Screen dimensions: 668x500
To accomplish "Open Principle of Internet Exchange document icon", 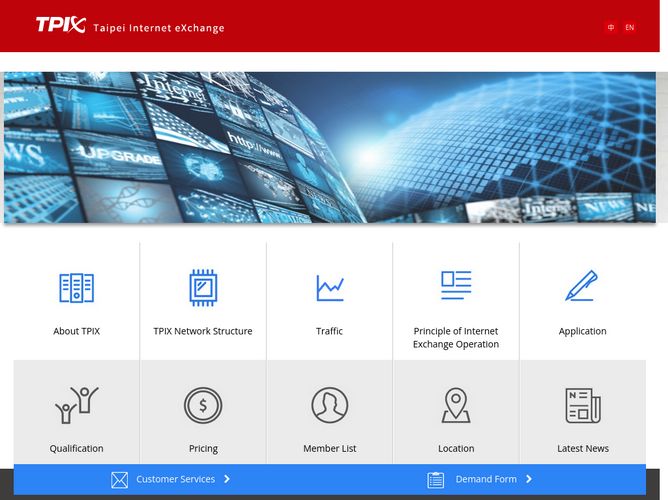I will coord(456,285).
